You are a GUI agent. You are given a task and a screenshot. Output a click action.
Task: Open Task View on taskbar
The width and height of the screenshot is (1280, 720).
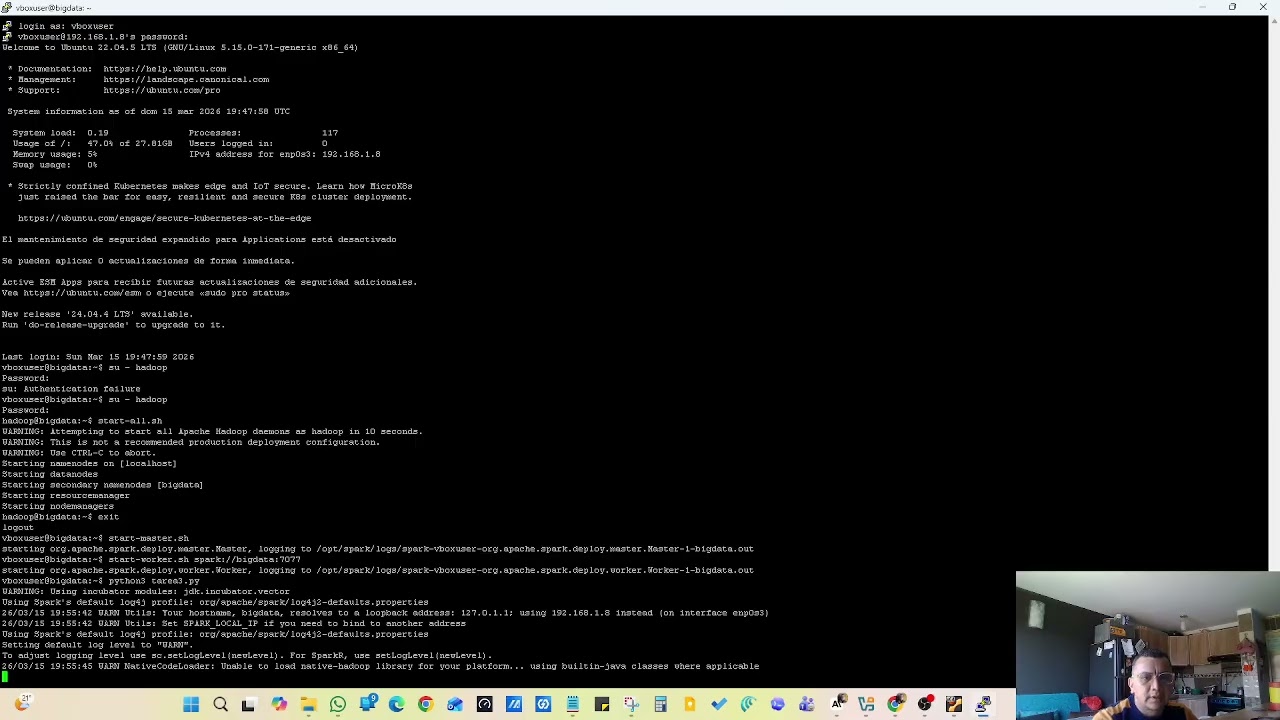(249, 705)
